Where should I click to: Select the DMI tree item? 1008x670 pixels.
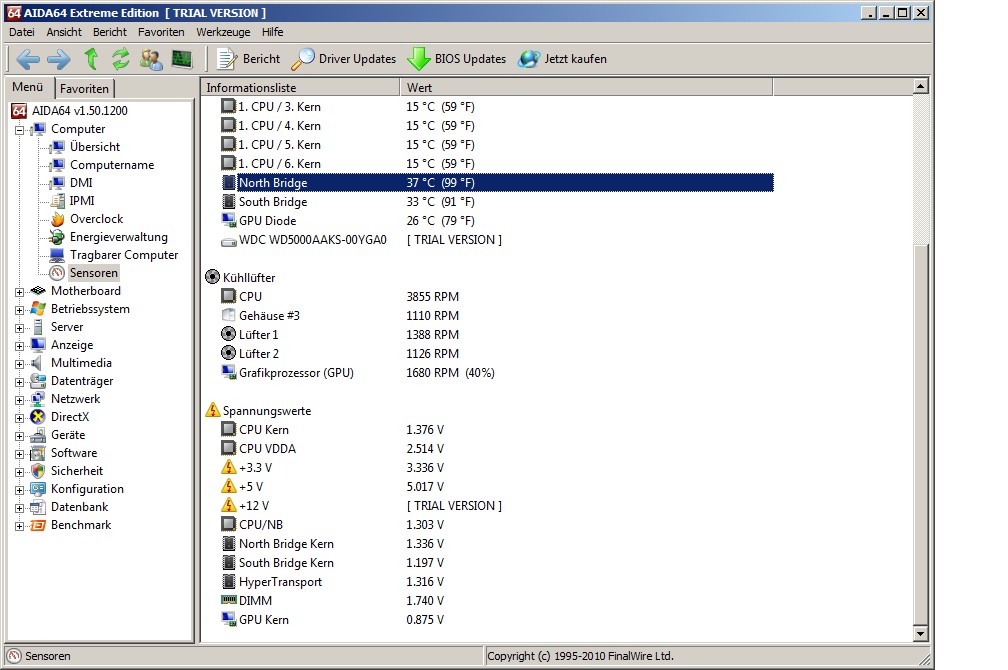click(81, 183)
